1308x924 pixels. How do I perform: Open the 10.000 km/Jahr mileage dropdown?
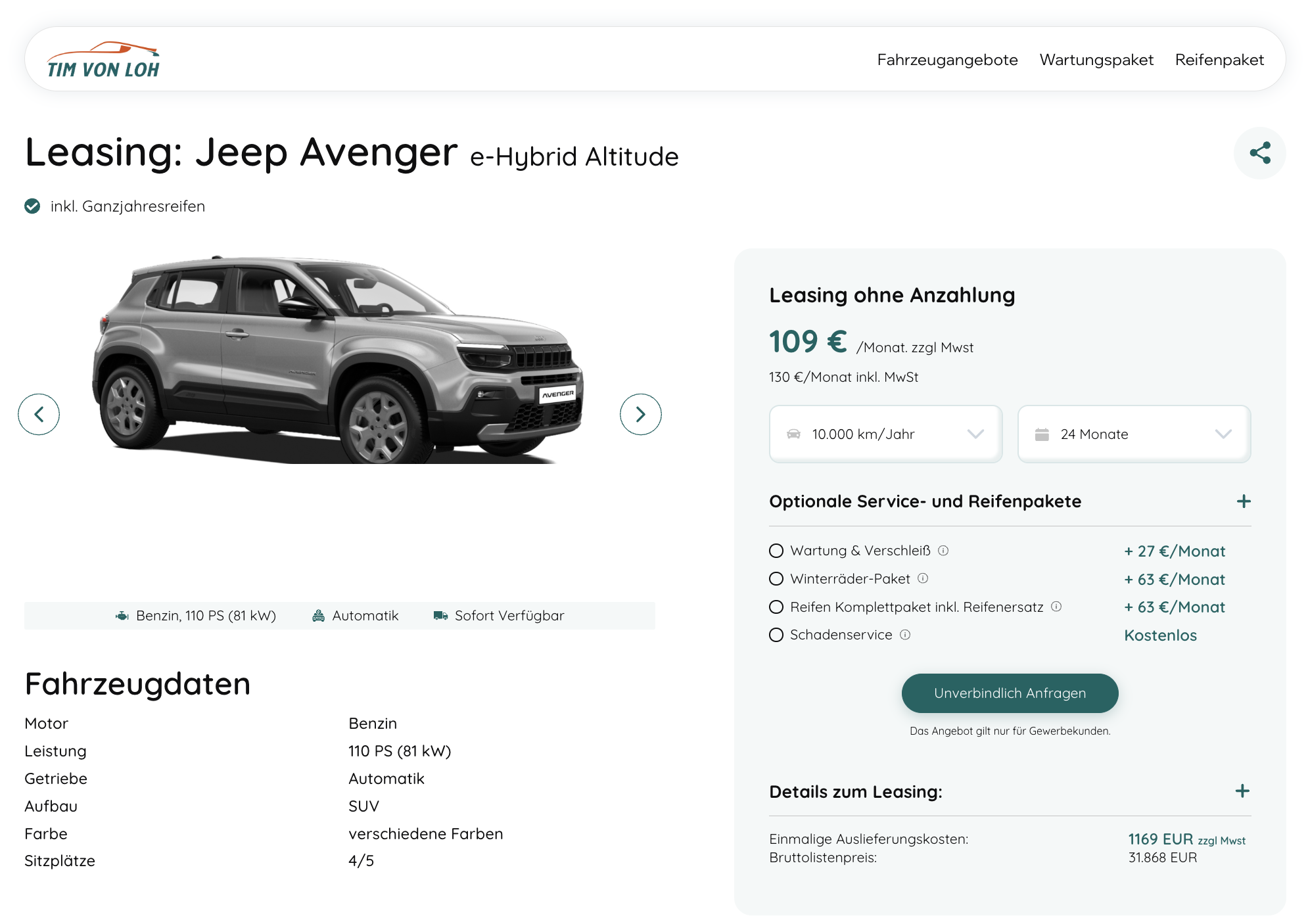(885, 434)
